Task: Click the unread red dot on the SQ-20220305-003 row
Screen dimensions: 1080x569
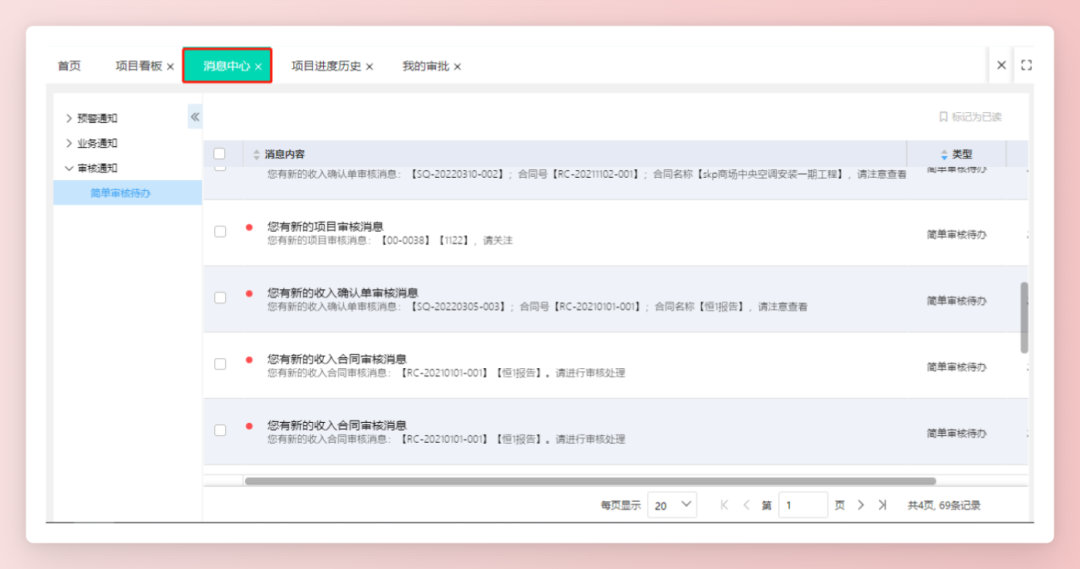Action: [249, 293]
